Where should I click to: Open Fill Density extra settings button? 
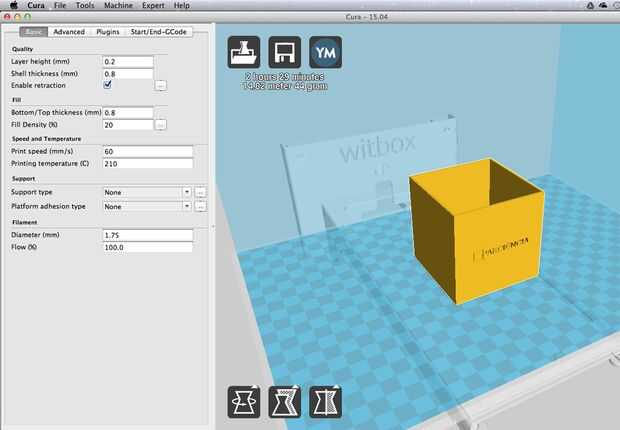pos(161,125)
